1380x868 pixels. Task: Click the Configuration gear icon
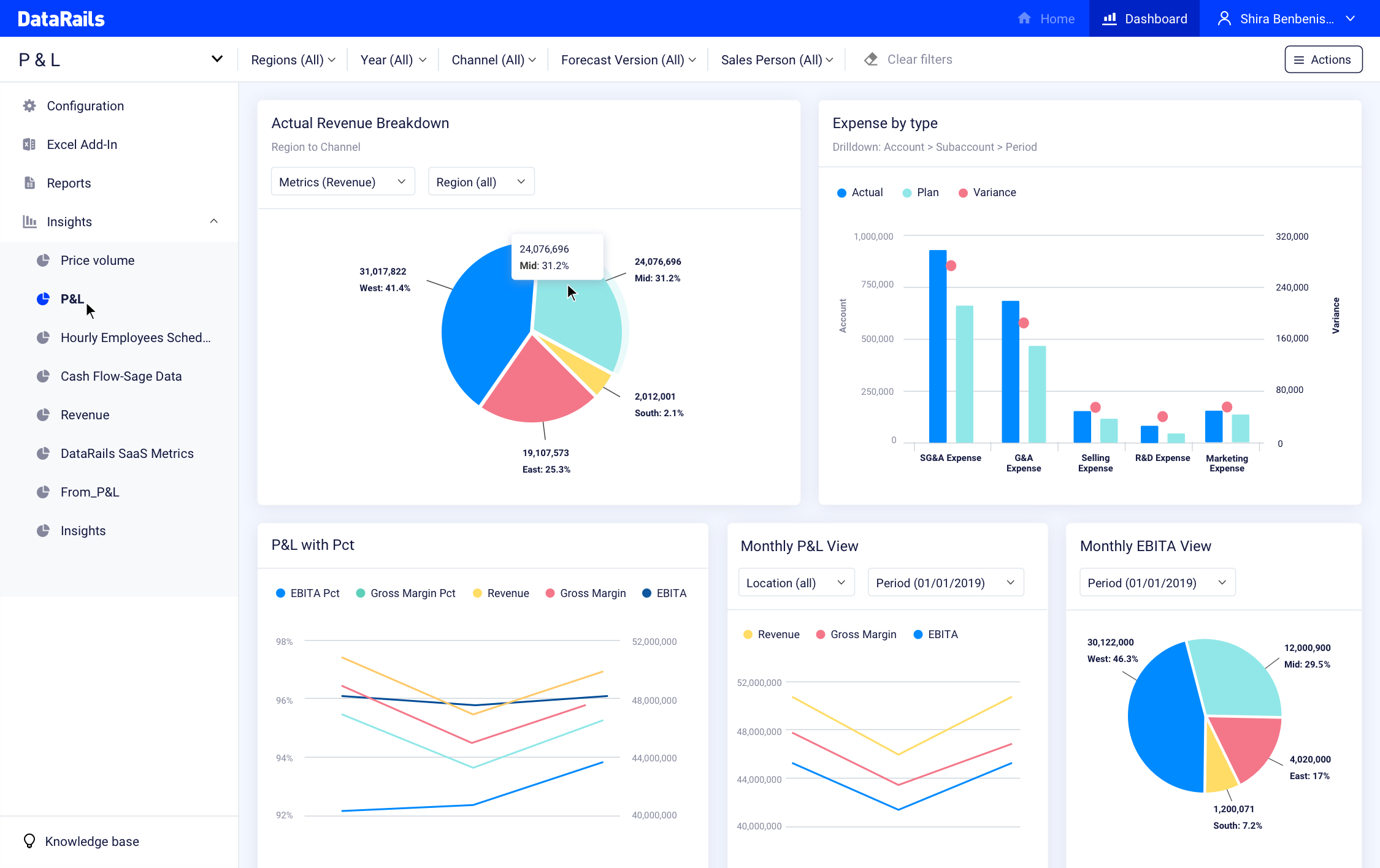tap(29, 106)
